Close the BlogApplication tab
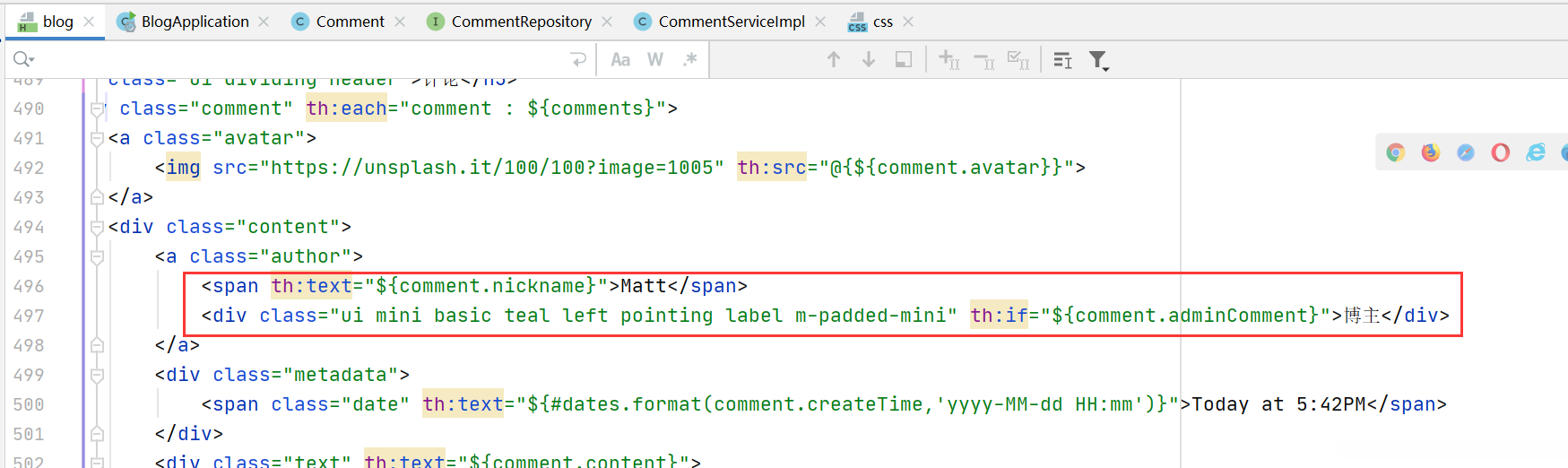This screenshot has width=1568, height=468. [x=264, y=22]
